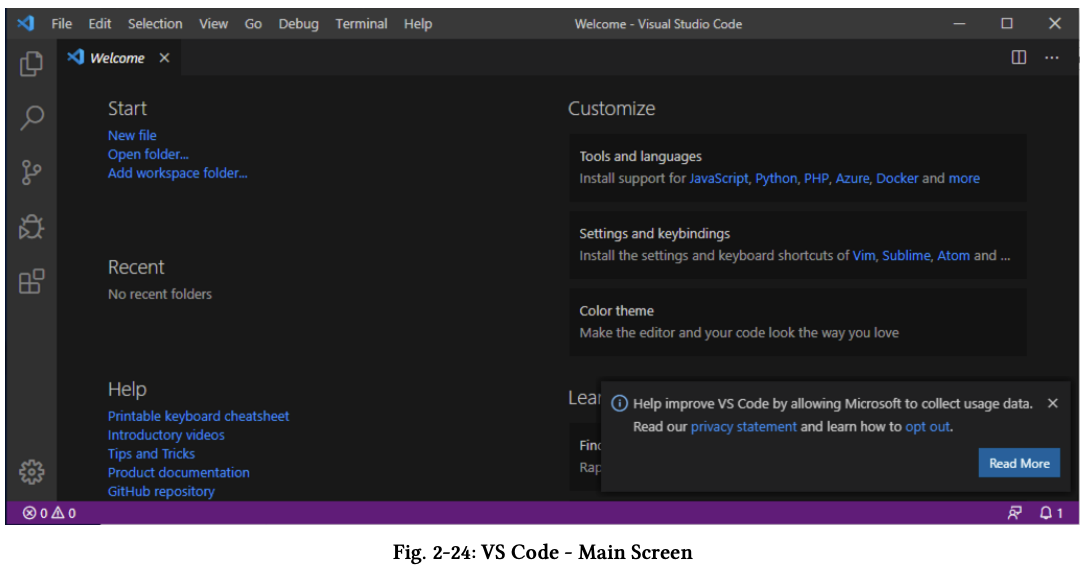Open the Help menu
The height and width of the screenshot is (570, 1082).
(418, 23)
